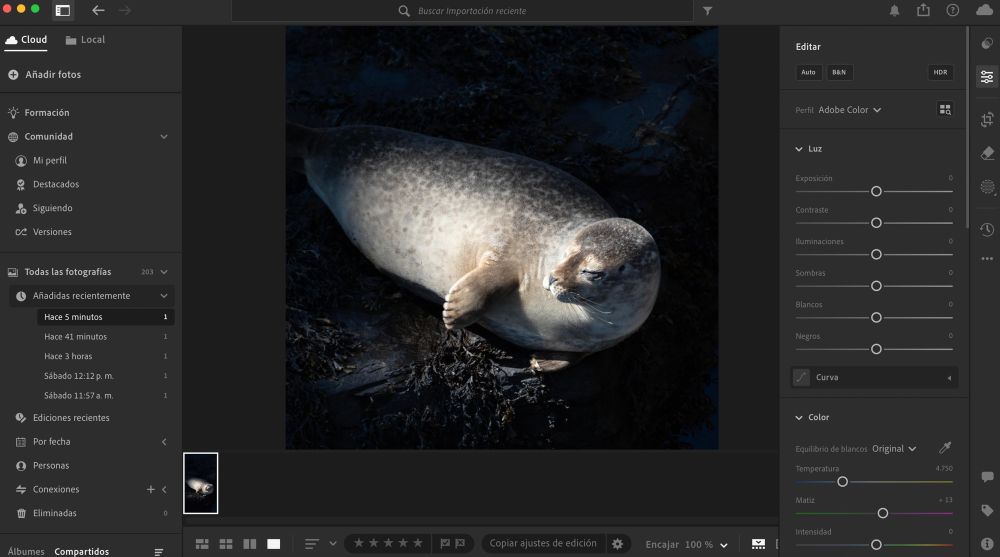This screenshot has width=1000, height=557.
Task: Toggle B&N black and white mode
Action: [x=839, y=72]
